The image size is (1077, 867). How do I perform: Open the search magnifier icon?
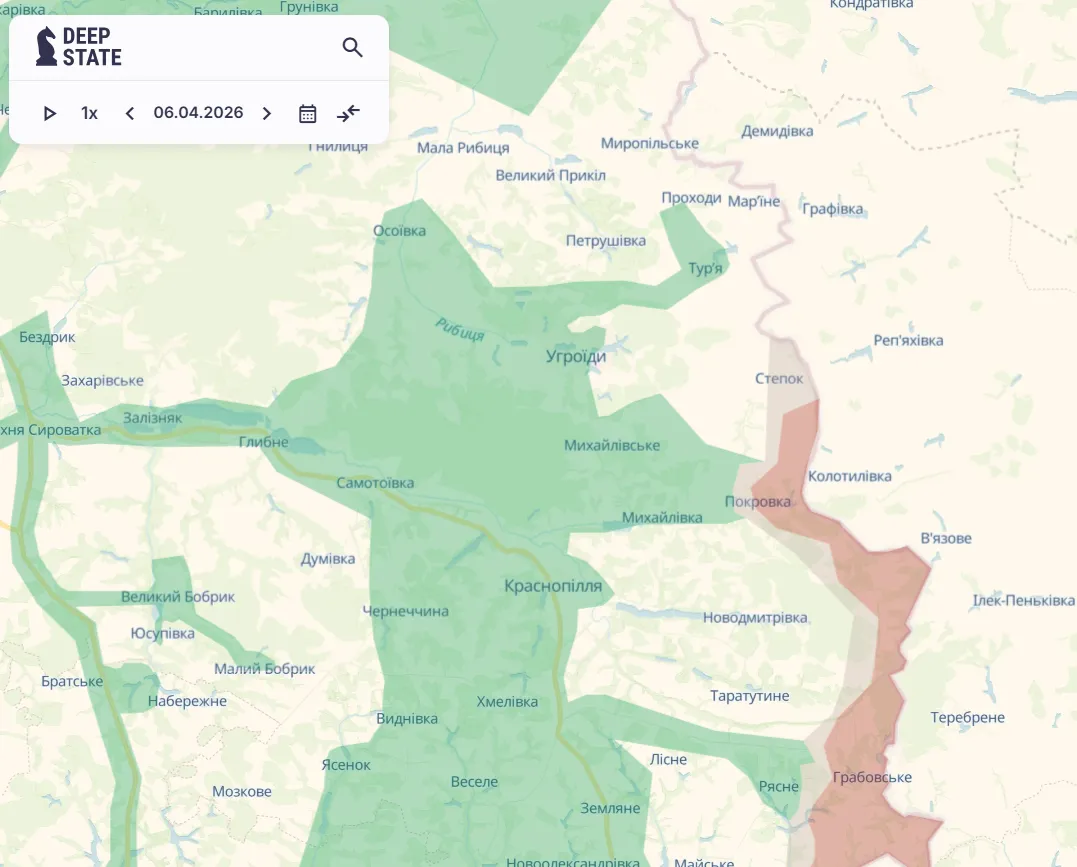[x=352, y=47]
